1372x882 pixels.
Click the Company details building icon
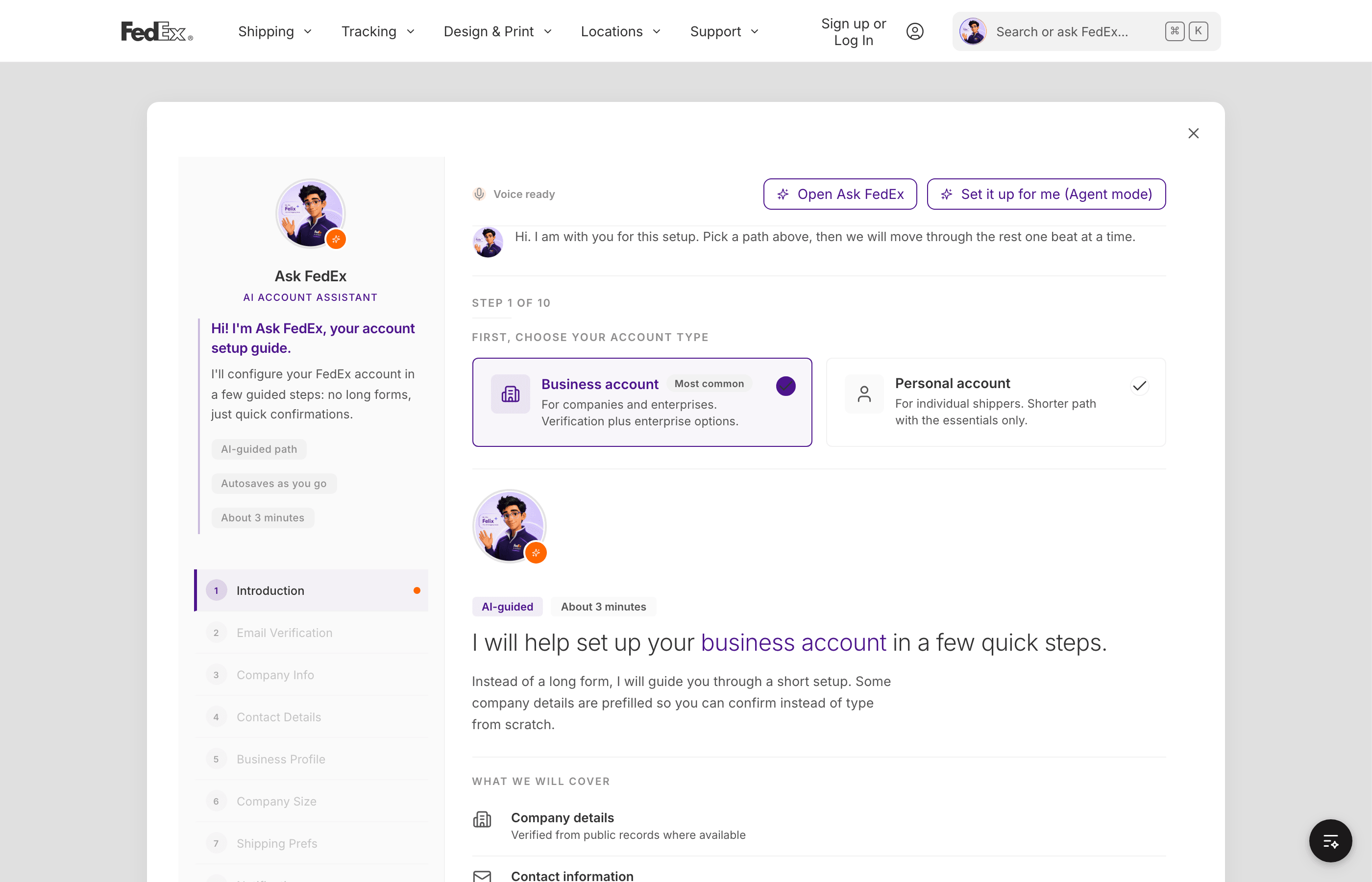[482, 820]
